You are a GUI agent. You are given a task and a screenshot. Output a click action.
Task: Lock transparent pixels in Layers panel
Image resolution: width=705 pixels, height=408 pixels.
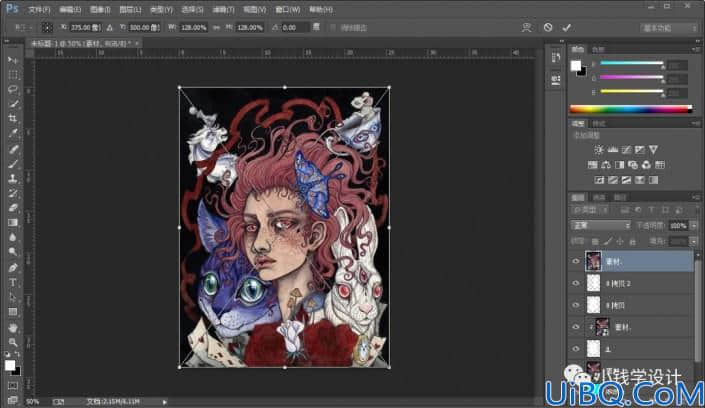click(x=595, y=242)
